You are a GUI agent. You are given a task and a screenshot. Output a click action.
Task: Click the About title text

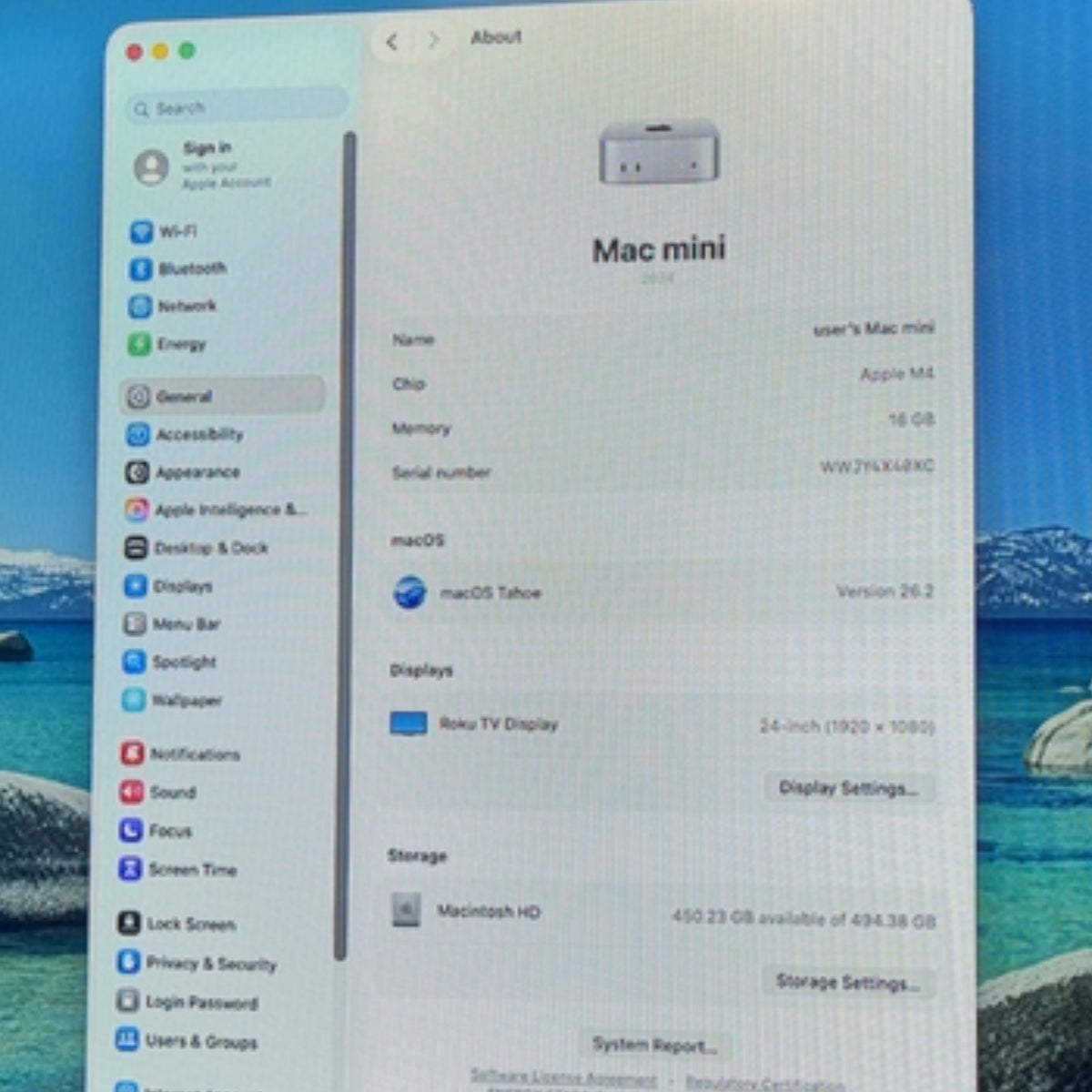496,37
